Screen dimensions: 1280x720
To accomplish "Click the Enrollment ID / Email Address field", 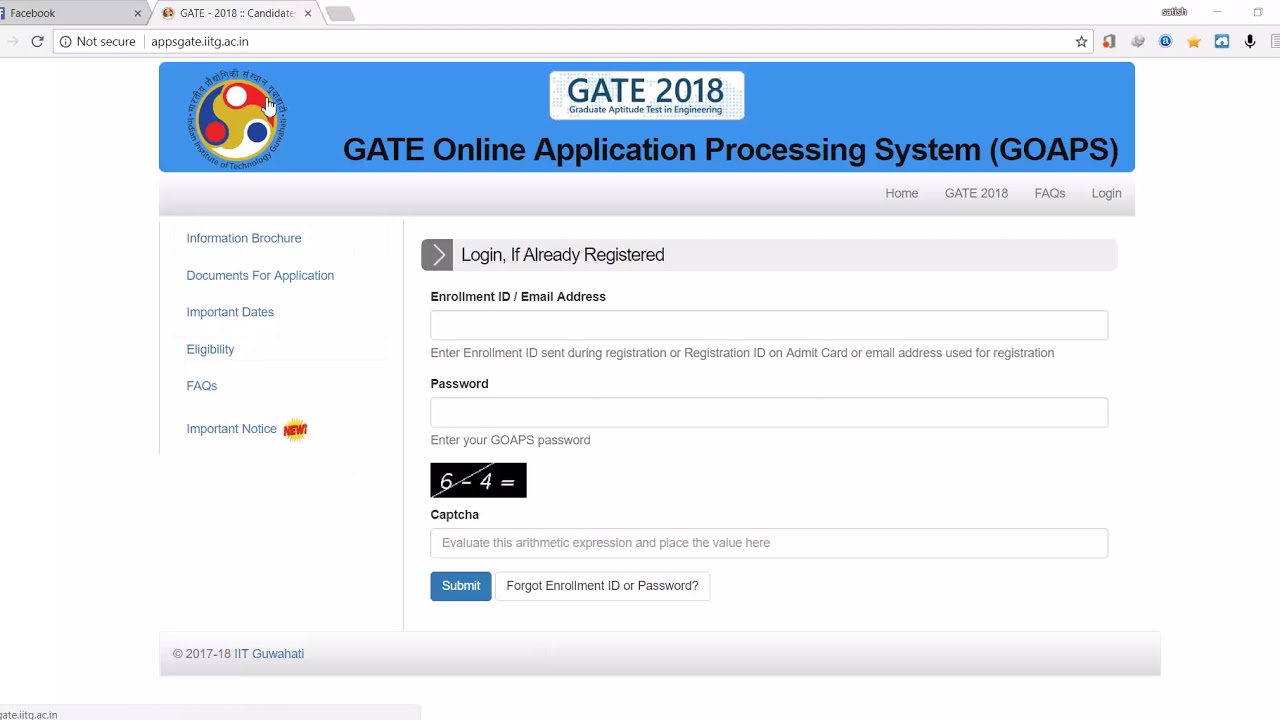I will click(x=769, y=325).
